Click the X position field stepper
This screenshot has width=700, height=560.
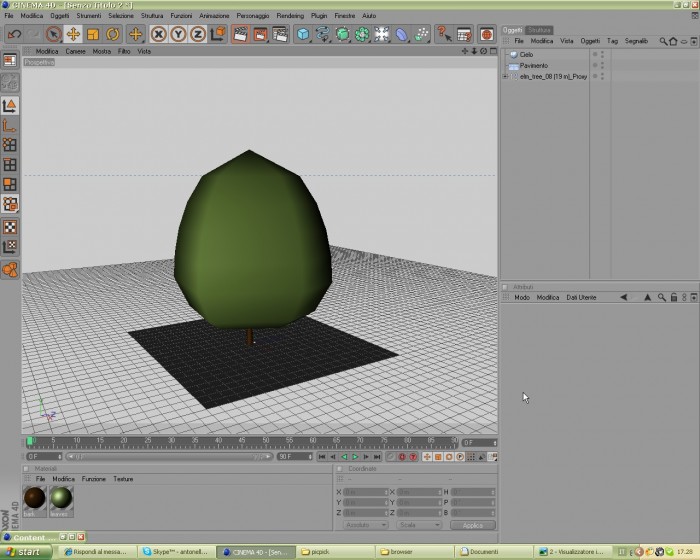point(386,492)
